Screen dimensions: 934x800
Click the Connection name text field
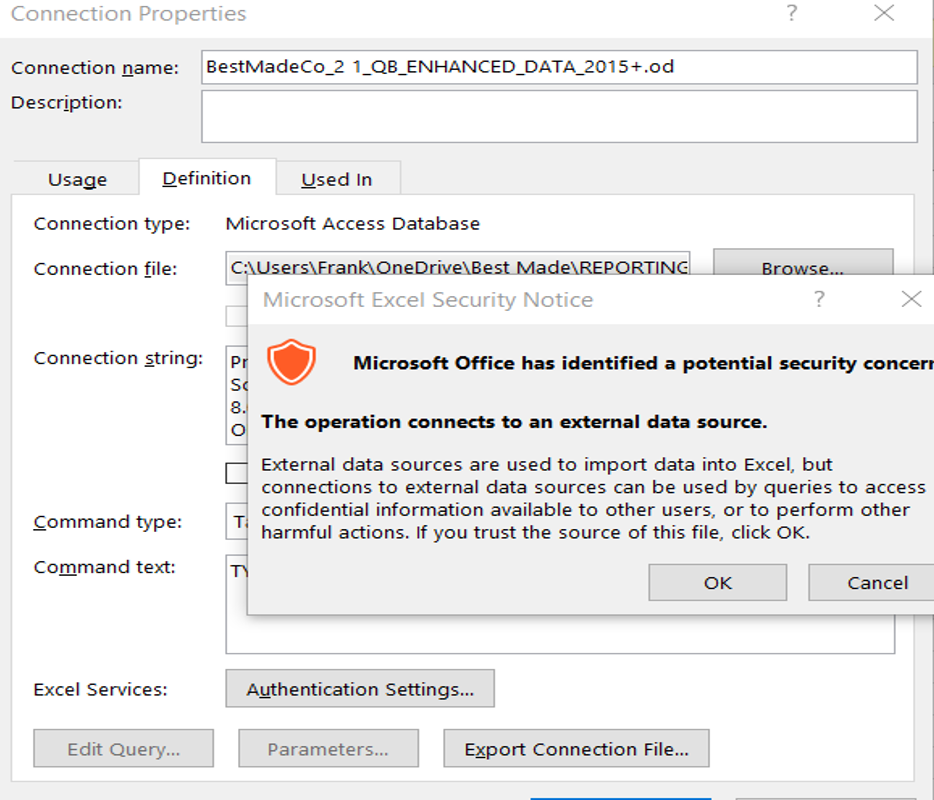[x=559, y=67]
